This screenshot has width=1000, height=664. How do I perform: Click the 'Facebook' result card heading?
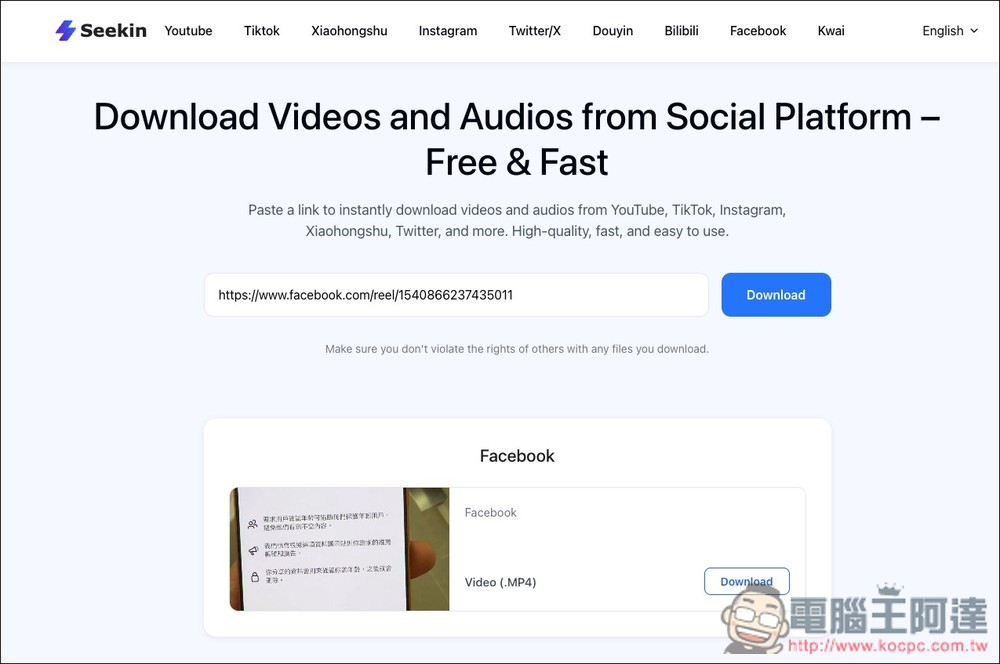tap(517, 456)
